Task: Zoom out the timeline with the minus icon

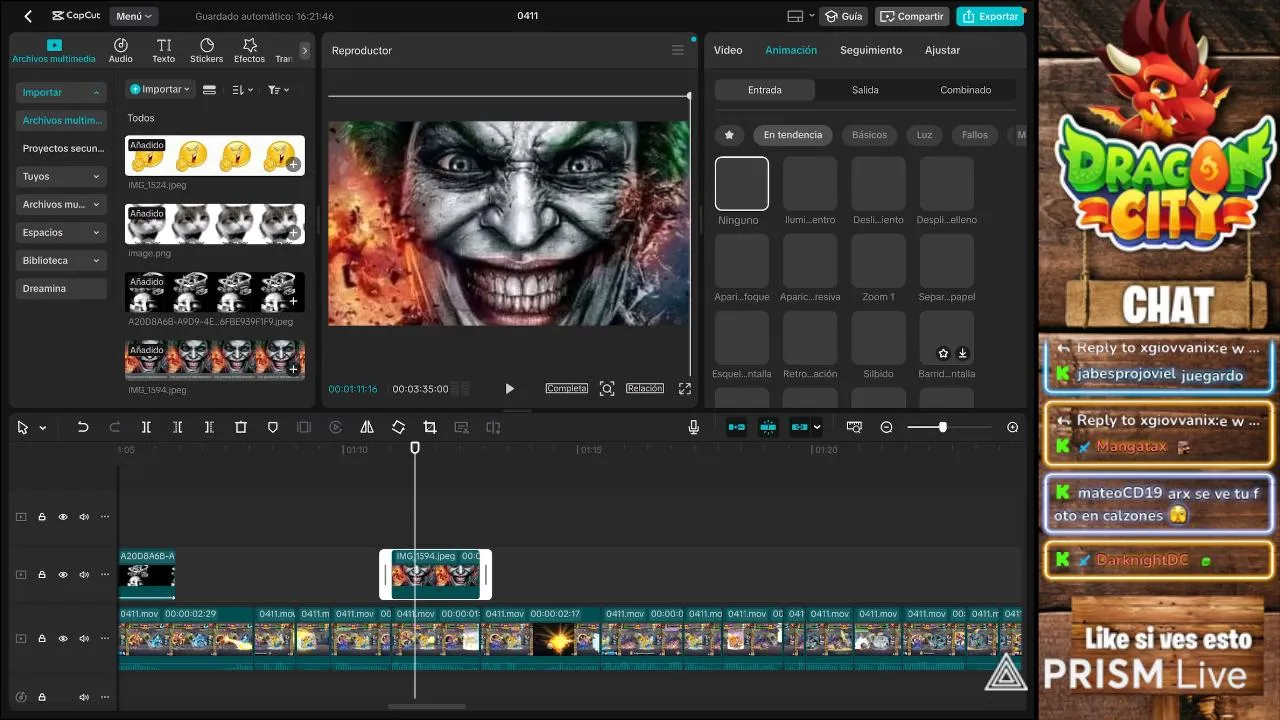Action: click(886, 427)
